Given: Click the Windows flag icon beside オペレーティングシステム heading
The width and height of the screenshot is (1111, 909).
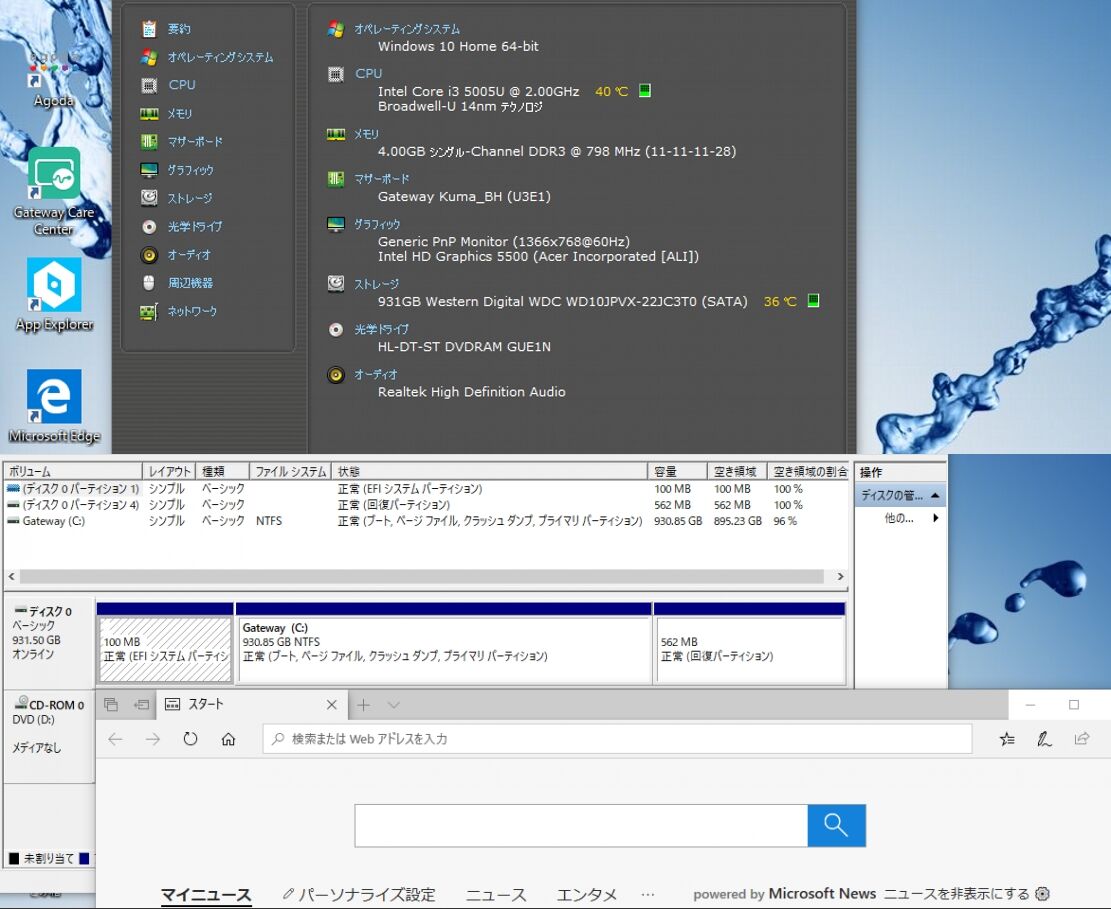Looking at the screenshot, I should point(336,29).
